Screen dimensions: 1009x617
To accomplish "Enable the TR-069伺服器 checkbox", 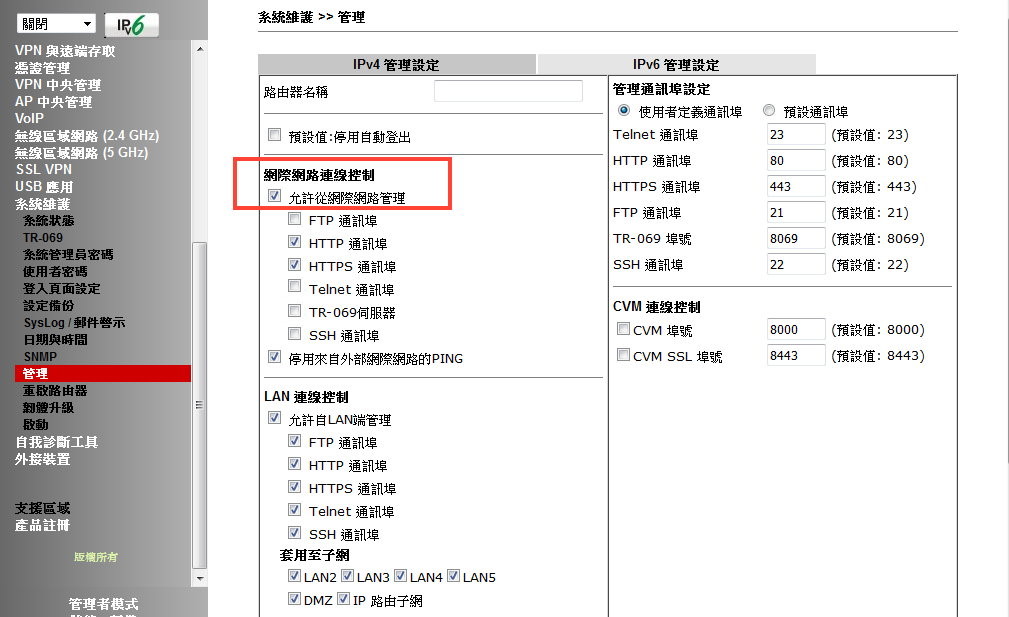I will [295, 312].
